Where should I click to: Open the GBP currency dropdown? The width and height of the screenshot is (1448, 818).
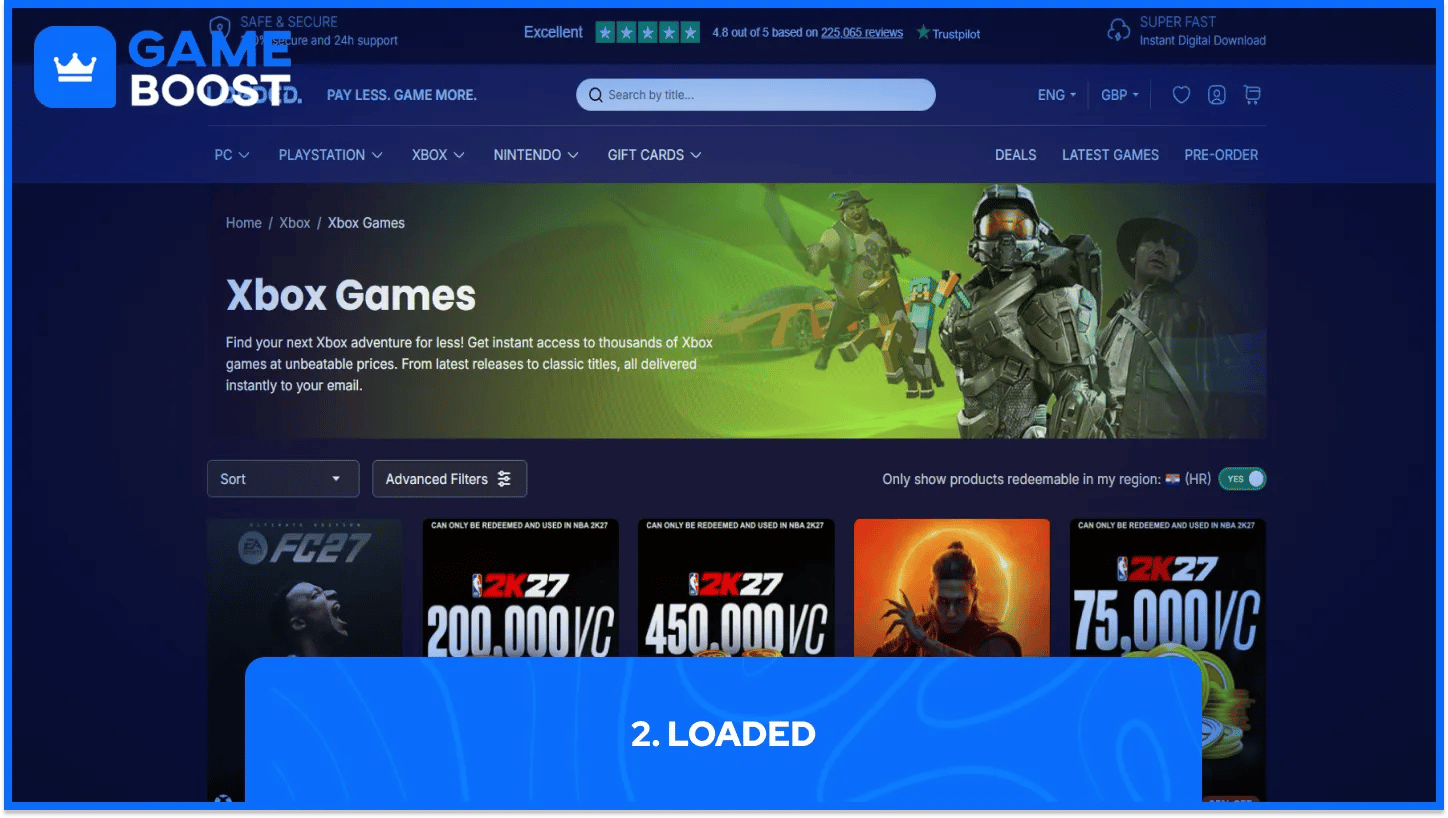coord(1120,95)
